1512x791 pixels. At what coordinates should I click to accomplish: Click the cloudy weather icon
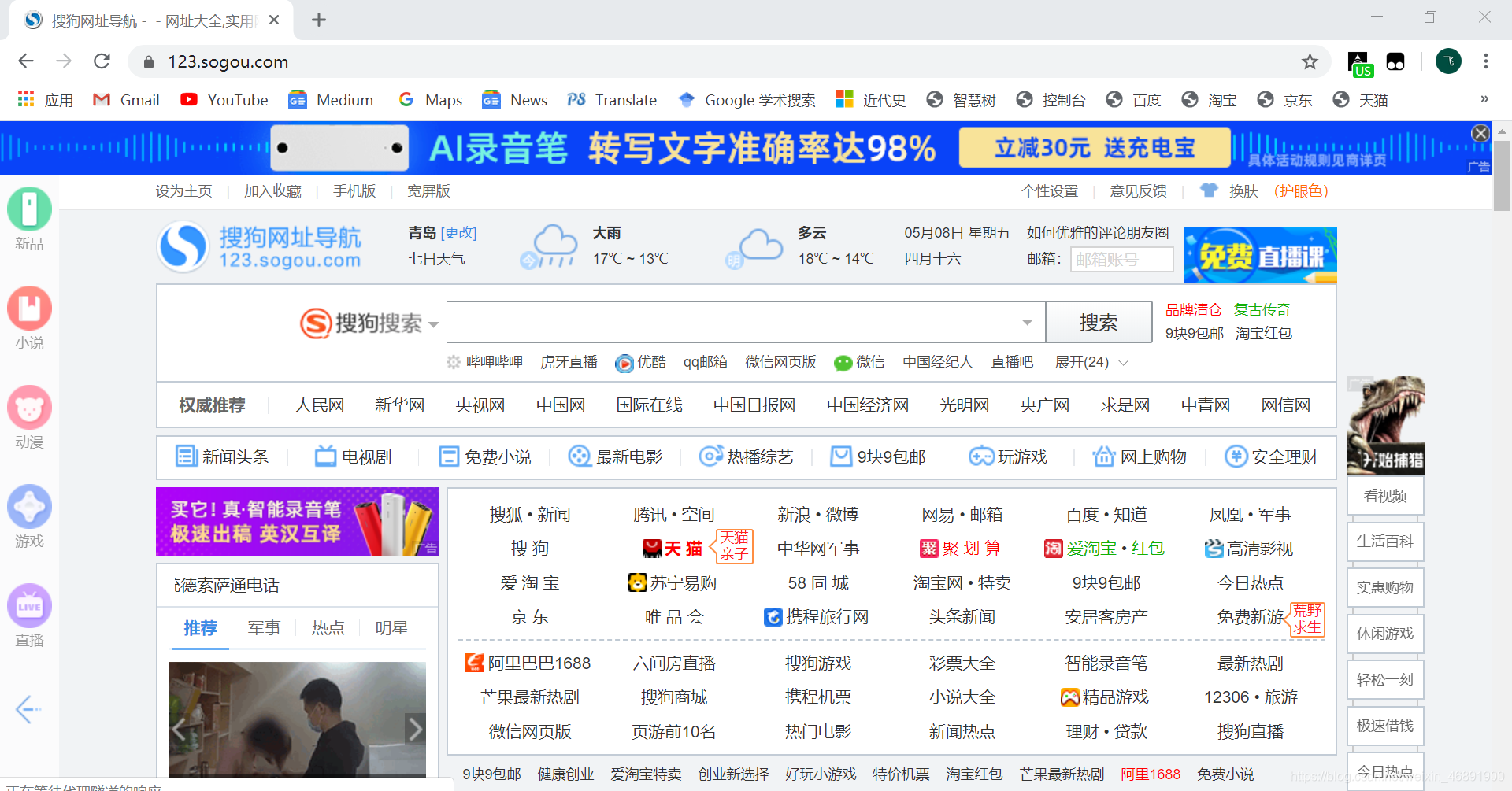coord(754,247)
